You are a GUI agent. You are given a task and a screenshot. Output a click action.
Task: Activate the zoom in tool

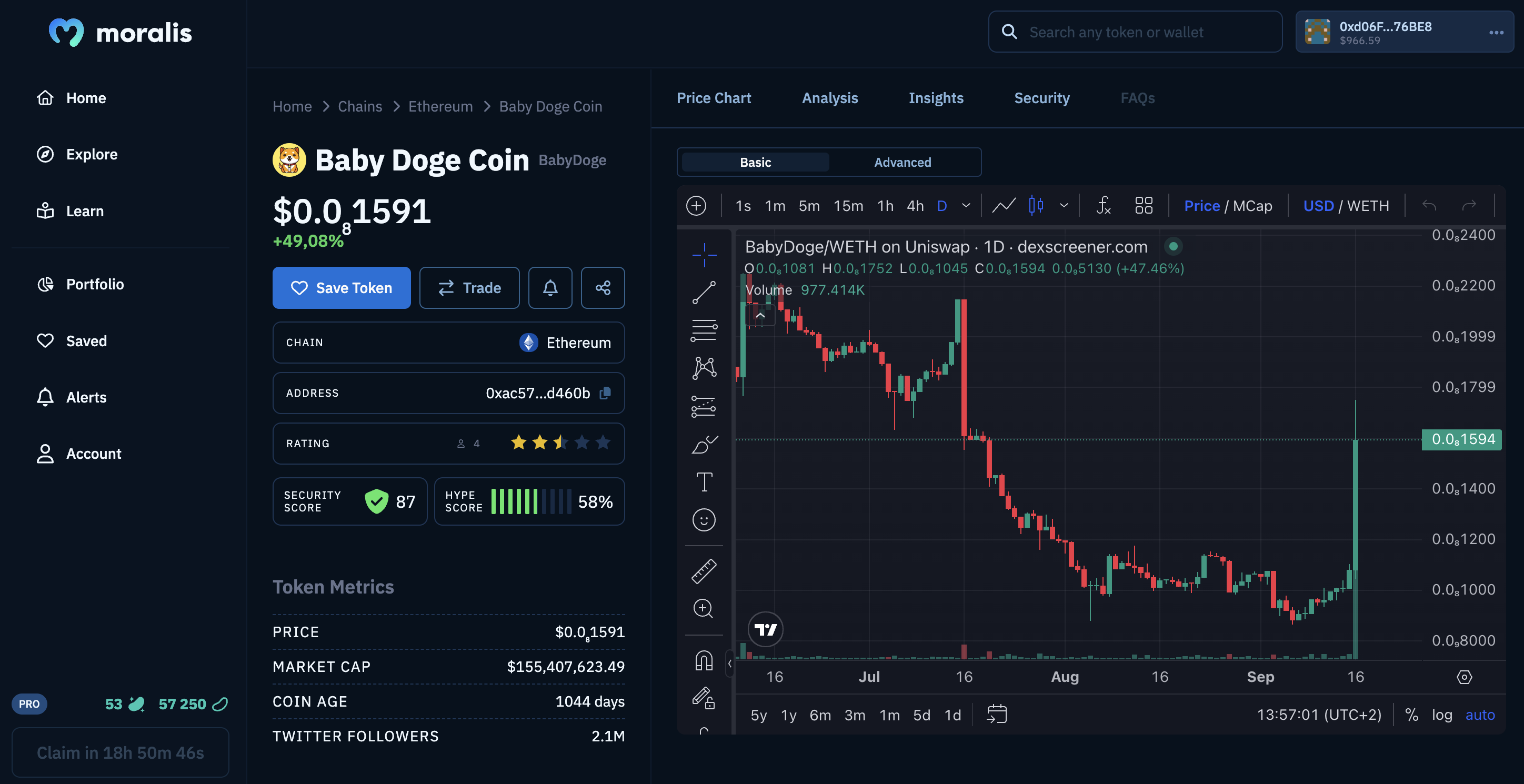[x=704, y=608]
